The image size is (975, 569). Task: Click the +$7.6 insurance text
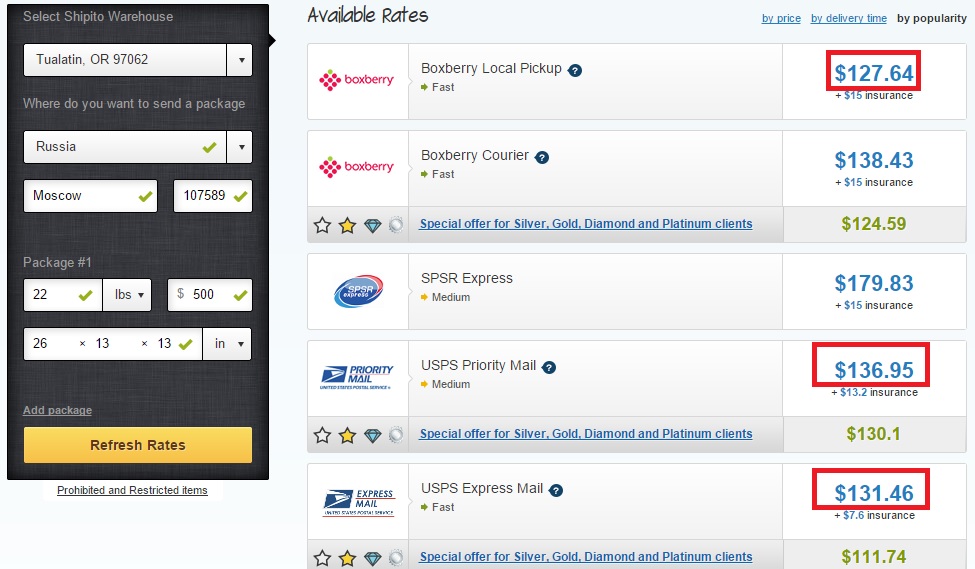coord(874,516)
